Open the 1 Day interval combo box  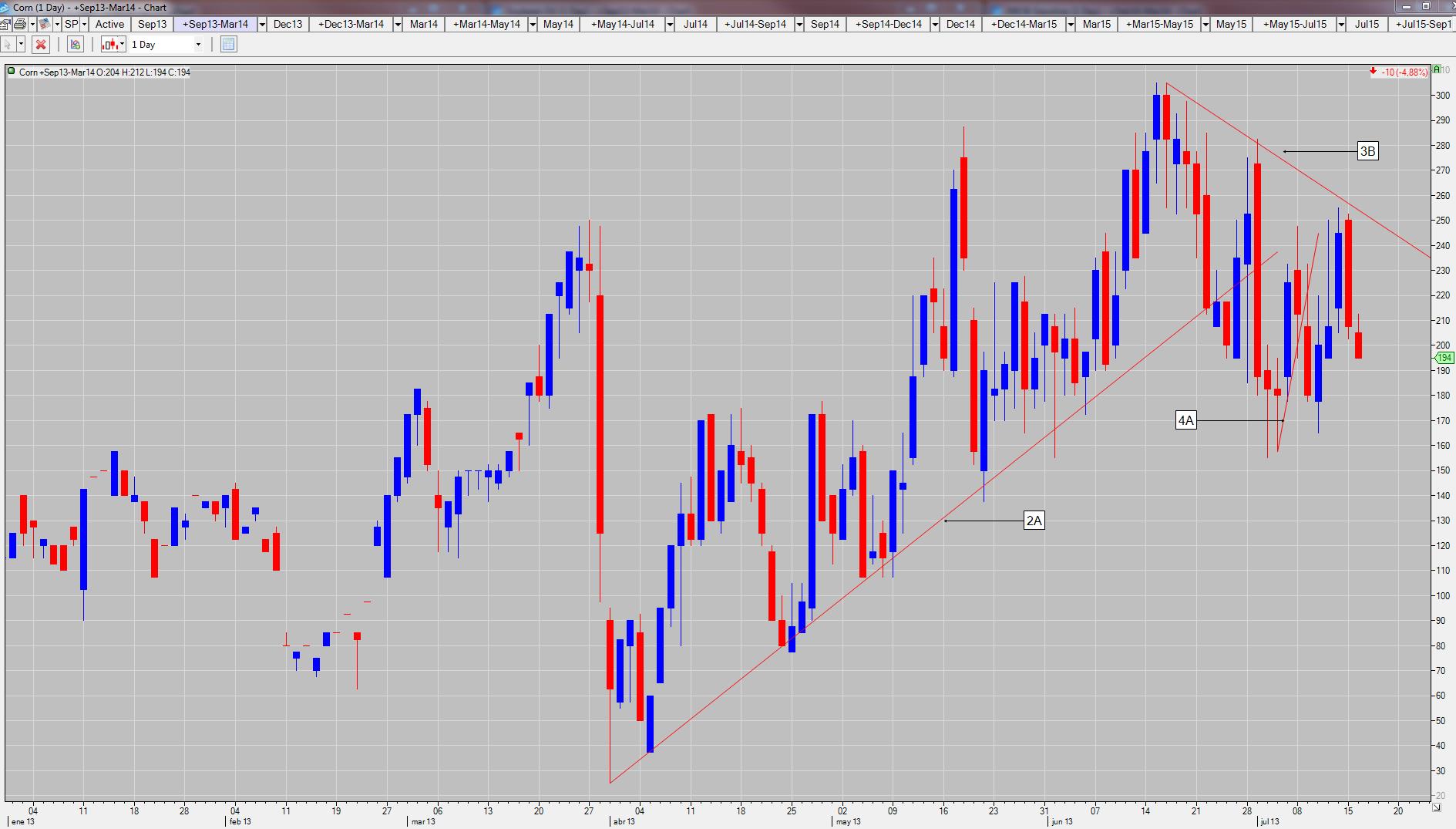point(166,44)
